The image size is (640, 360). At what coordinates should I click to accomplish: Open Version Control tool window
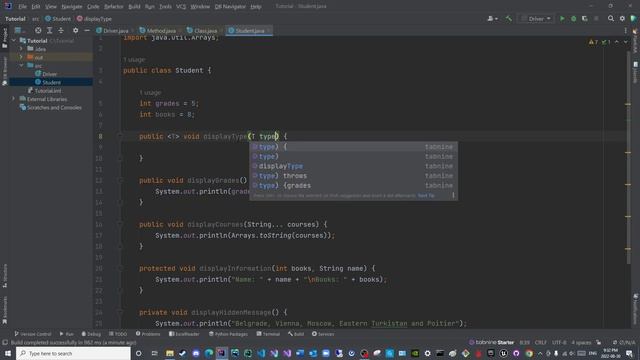[x=33, y=334]
